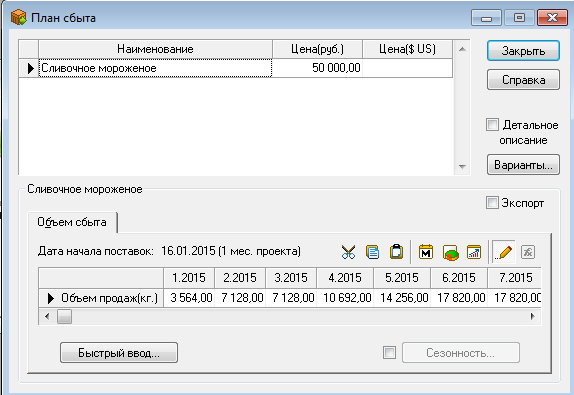Viewport: 574px width, 395px height.
Task: Maximize the План сбыта window
Action: 519,18
